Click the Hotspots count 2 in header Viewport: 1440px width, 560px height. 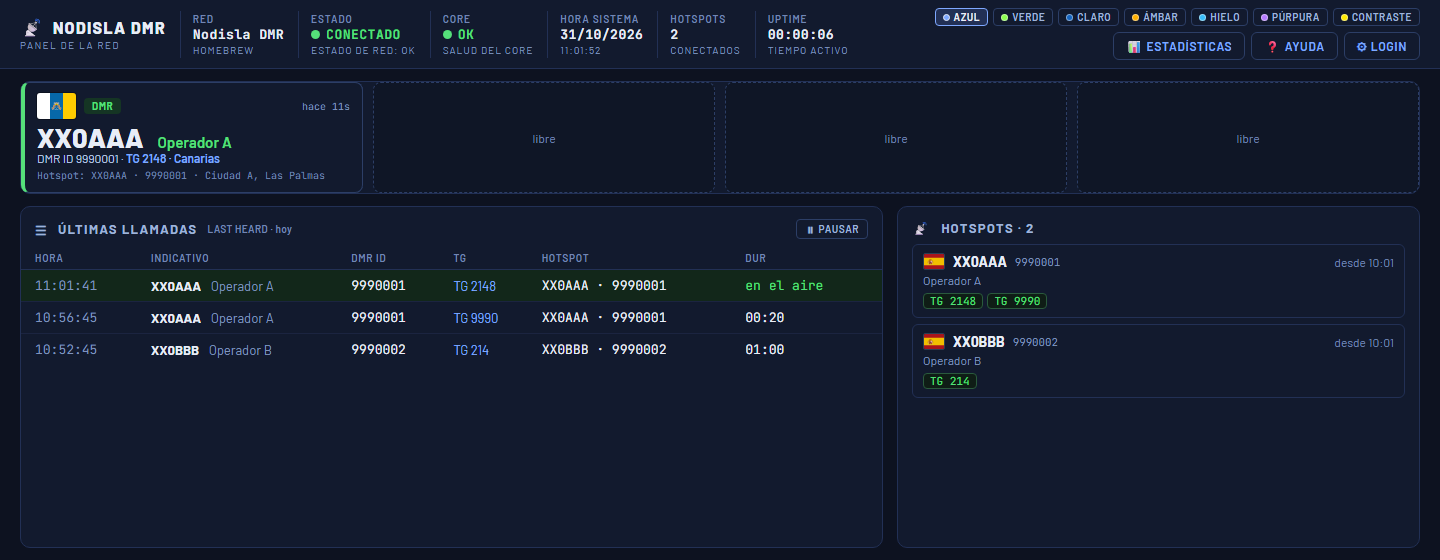[674, 35]
